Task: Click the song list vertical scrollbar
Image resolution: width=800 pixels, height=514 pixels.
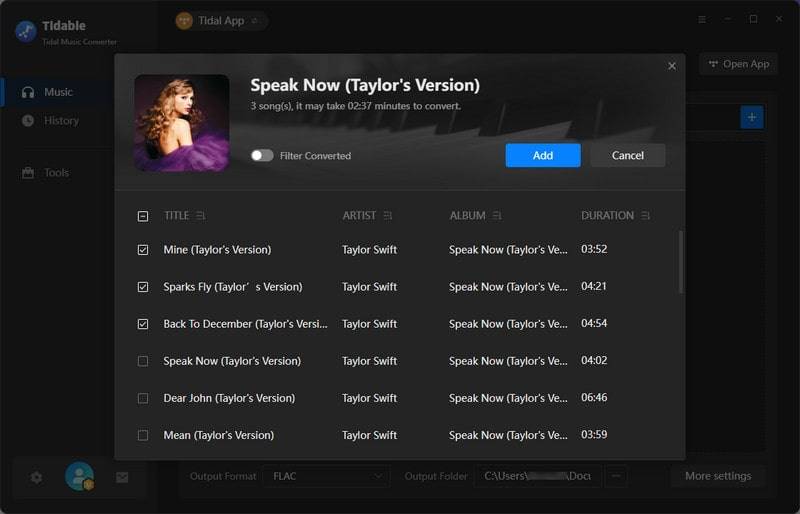Action: tap(681, 262)
